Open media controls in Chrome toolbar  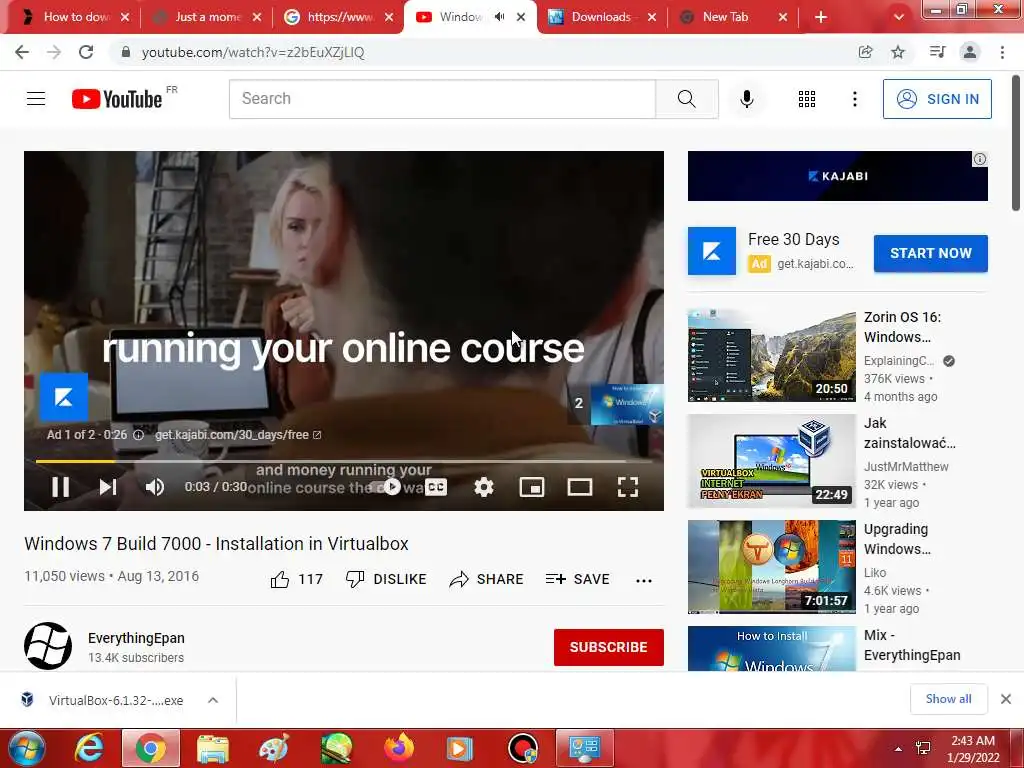click(937, 52)
